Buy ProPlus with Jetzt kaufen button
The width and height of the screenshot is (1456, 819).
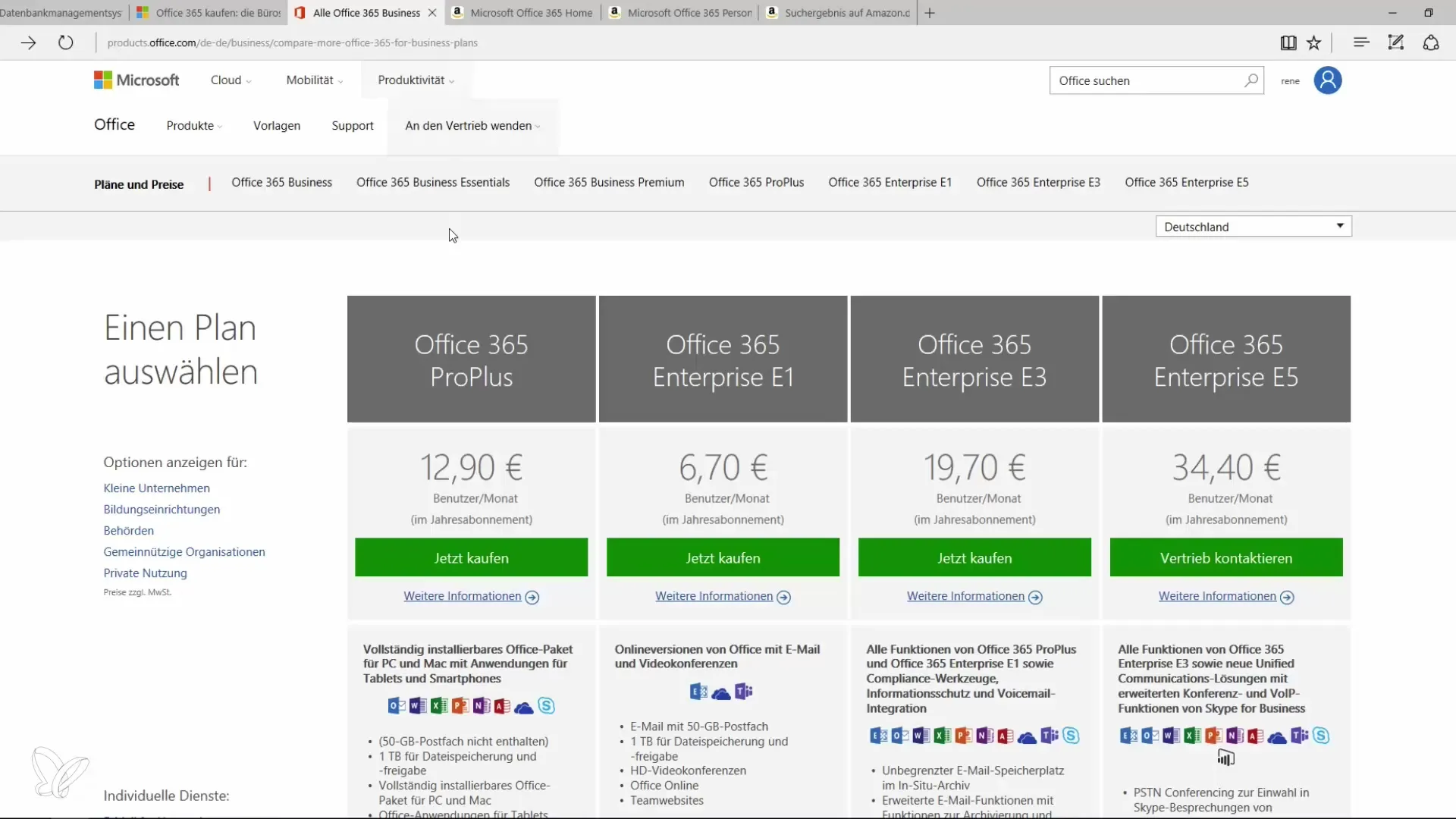(x=471, y=557)
